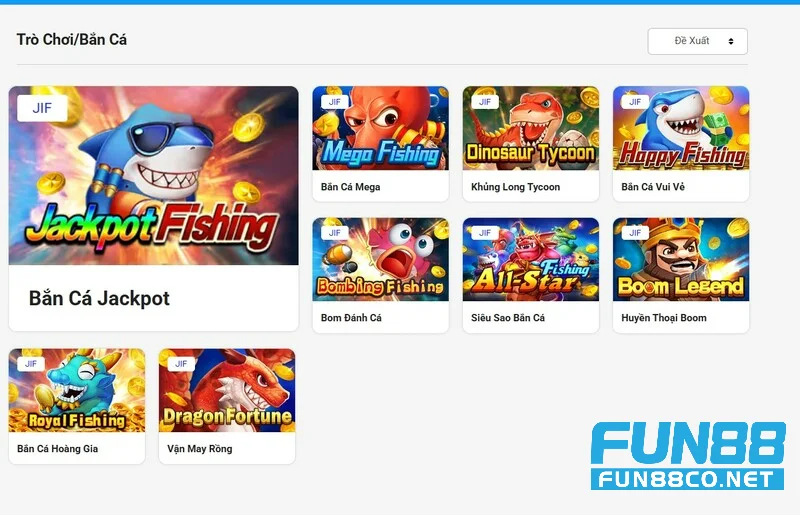
Task: Click the Trò Chơi/Bắn Cá breadcrumb heading
Action: [71, 39]
